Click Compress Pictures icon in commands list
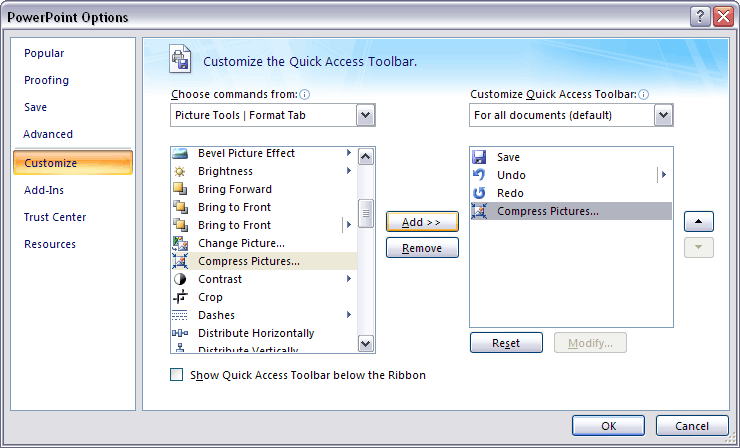This screenshot has height=448, width=740. 180,261
